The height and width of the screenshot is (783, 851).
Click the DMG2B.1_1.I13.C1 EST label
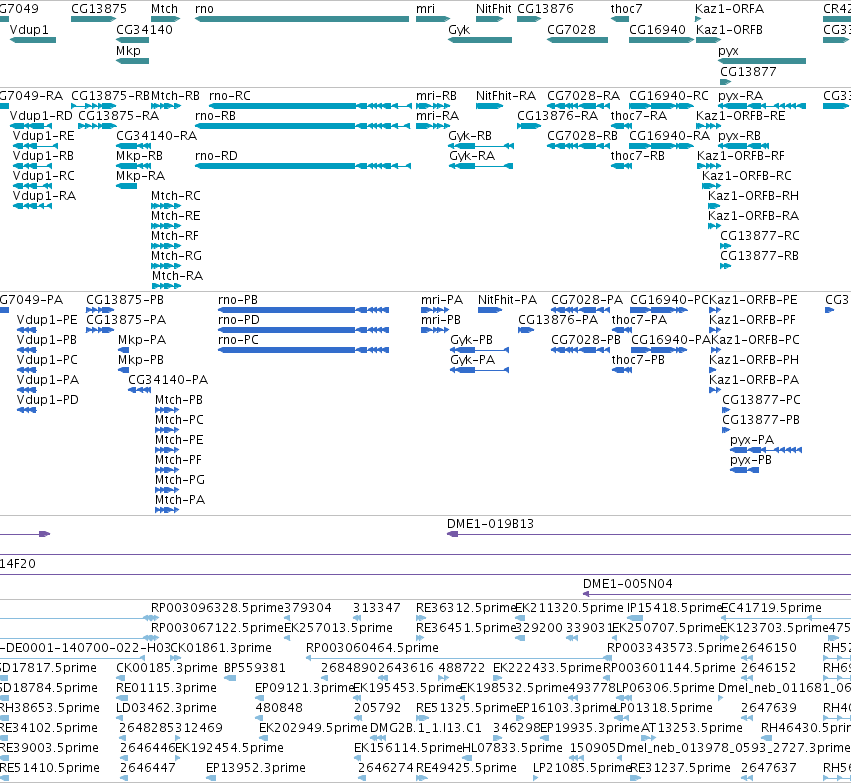click(426, 728)
